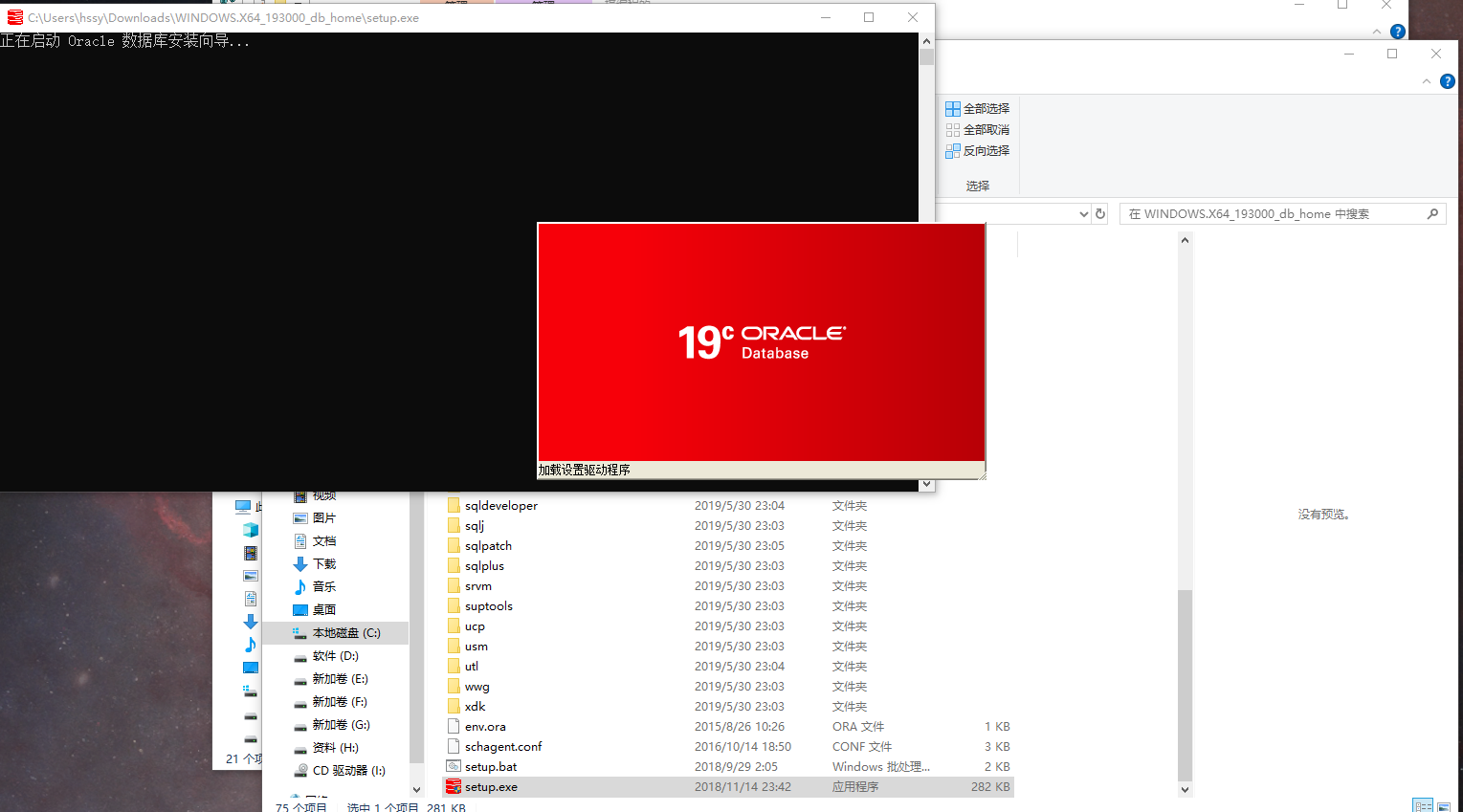
Task: Click the 应用程序 type cell of setup.exe
Action: click(x=855, y=787)
